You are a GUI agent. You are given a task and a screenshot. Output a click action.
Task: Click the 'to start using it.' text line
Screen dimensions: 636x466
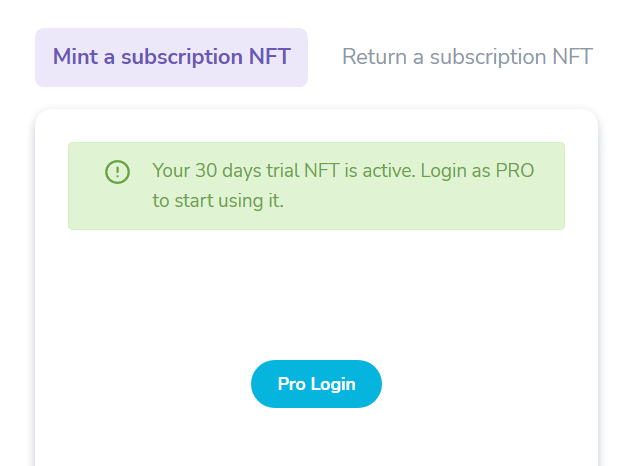coord(218,201)
